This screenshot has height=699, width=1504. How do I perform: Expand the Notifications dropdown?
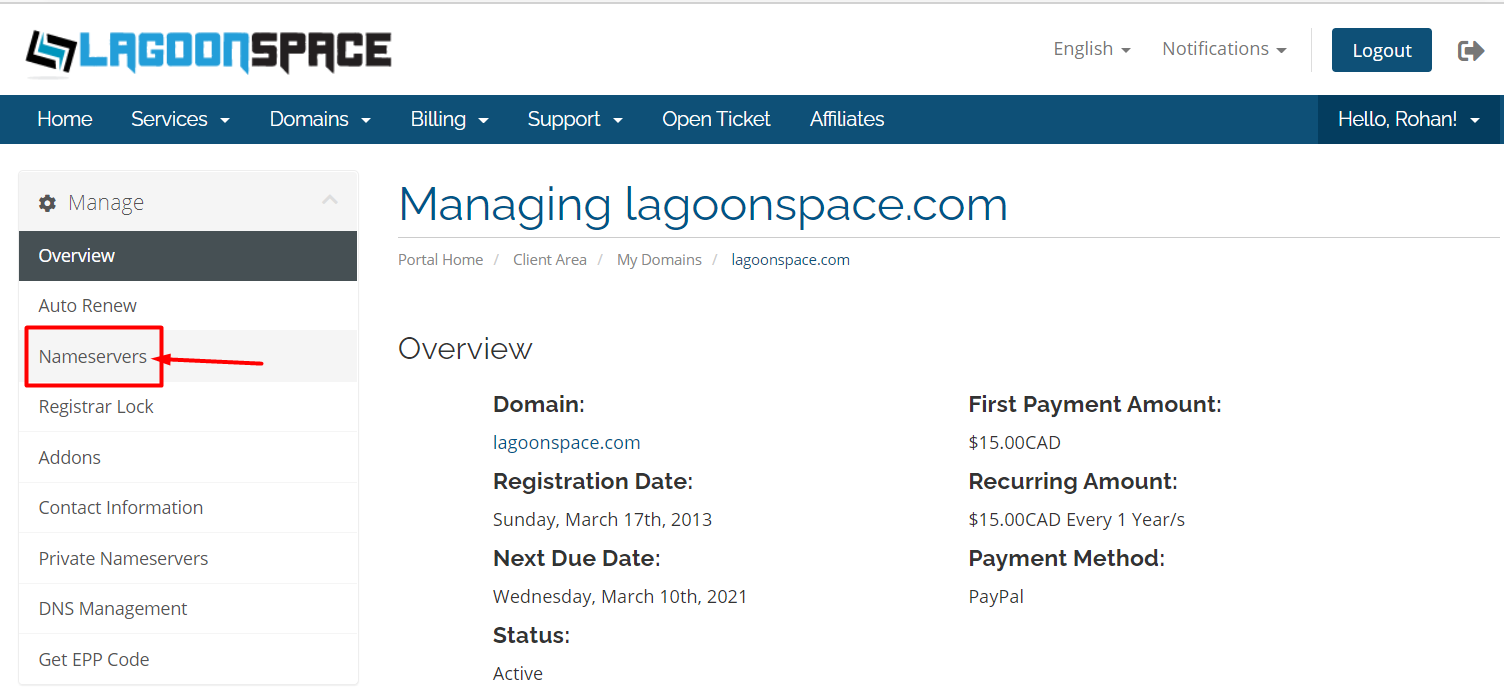(x=1223, y=49)
